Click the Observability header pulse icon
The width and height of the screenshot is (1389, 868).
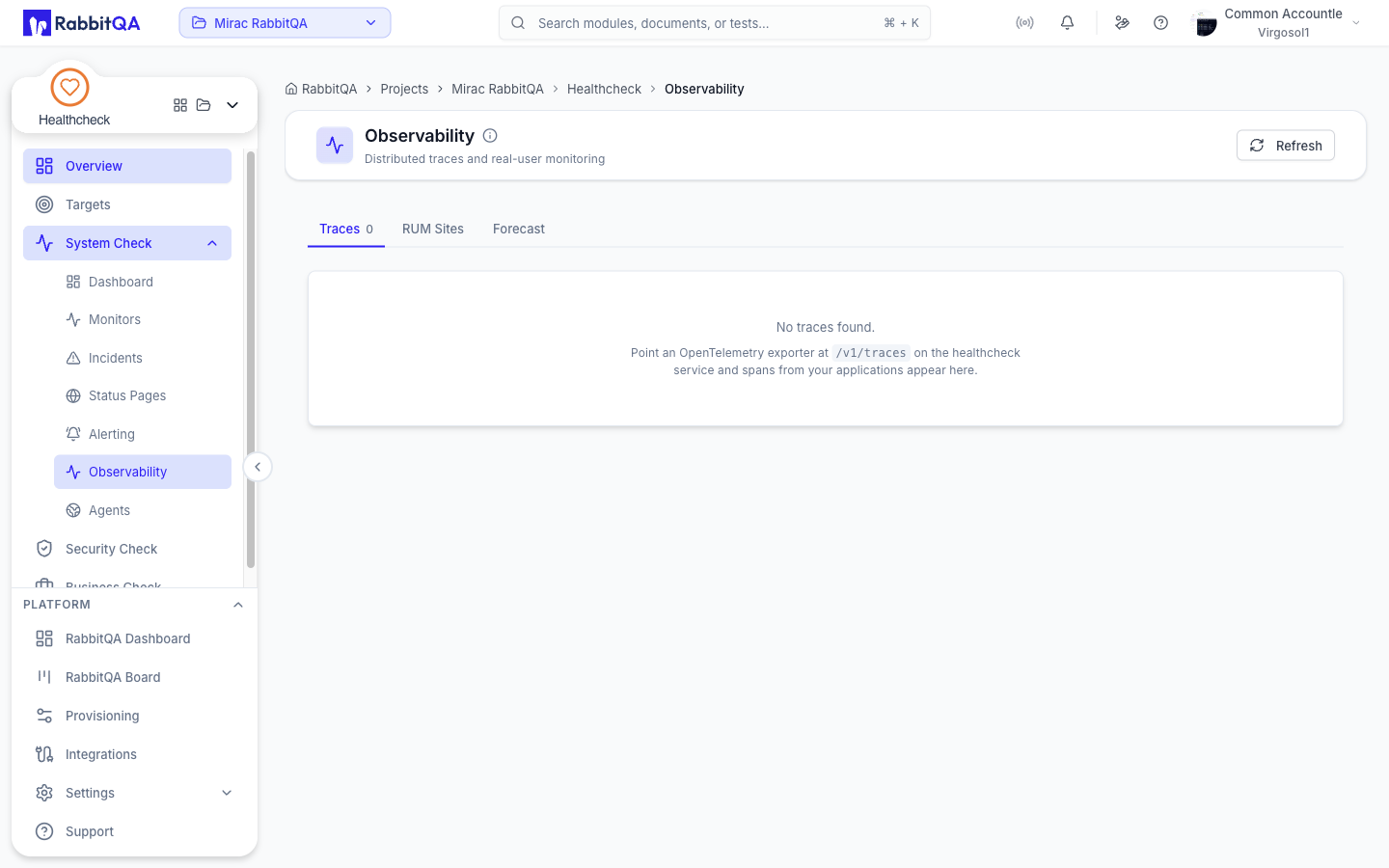tap(335, 146)
